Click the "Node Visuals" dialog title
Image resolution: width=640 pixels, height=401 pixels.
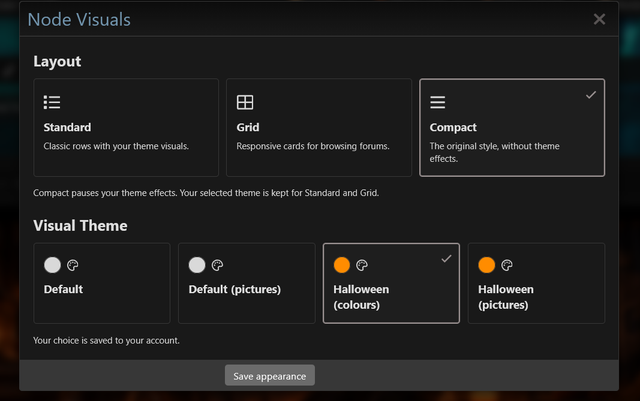(x=79, y=20)
